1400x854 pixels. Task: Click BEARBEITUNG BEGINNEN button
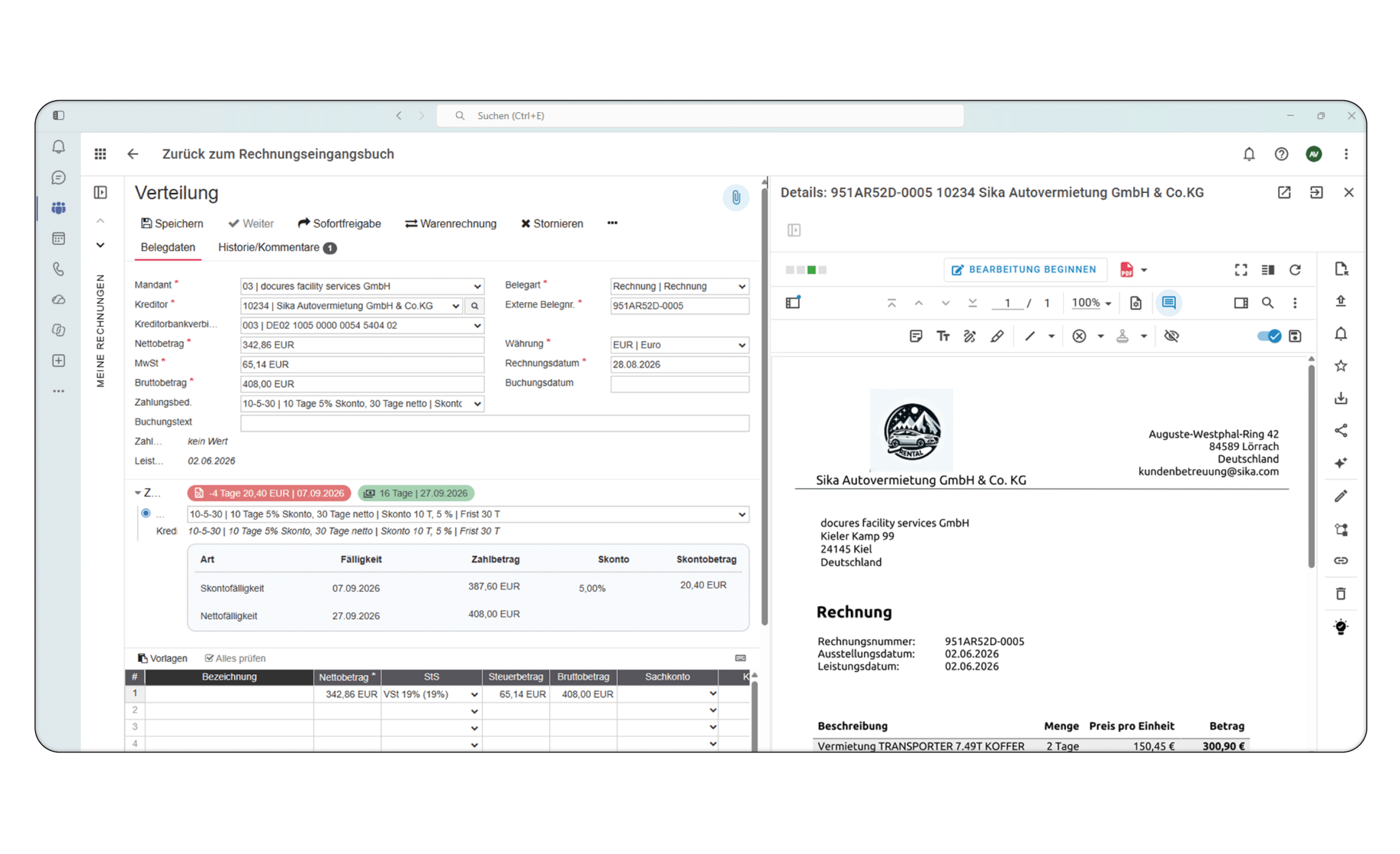(x=1025, y=270)
